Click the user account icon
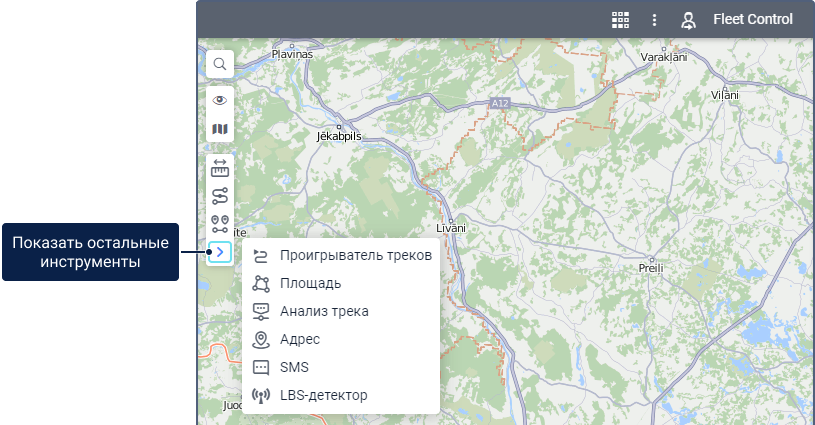The image size is (815, 425). [688, 20]
